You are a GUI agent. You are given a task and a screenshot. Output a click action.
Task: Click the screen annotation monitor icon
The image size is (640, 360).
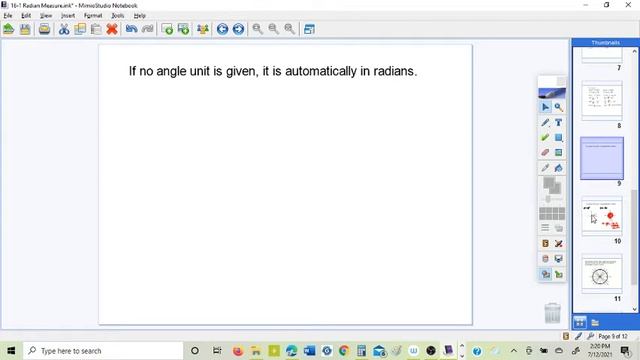(x=558, y=259)
